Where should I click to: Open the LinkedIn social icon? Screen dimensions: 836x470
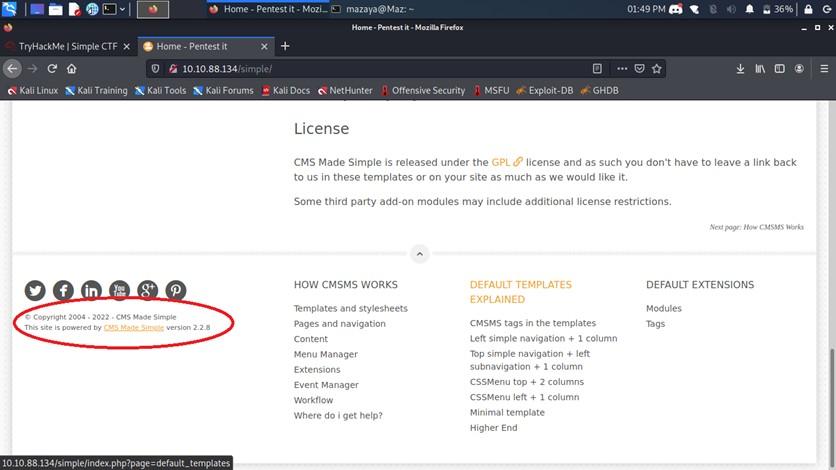(x=92, y=291)
